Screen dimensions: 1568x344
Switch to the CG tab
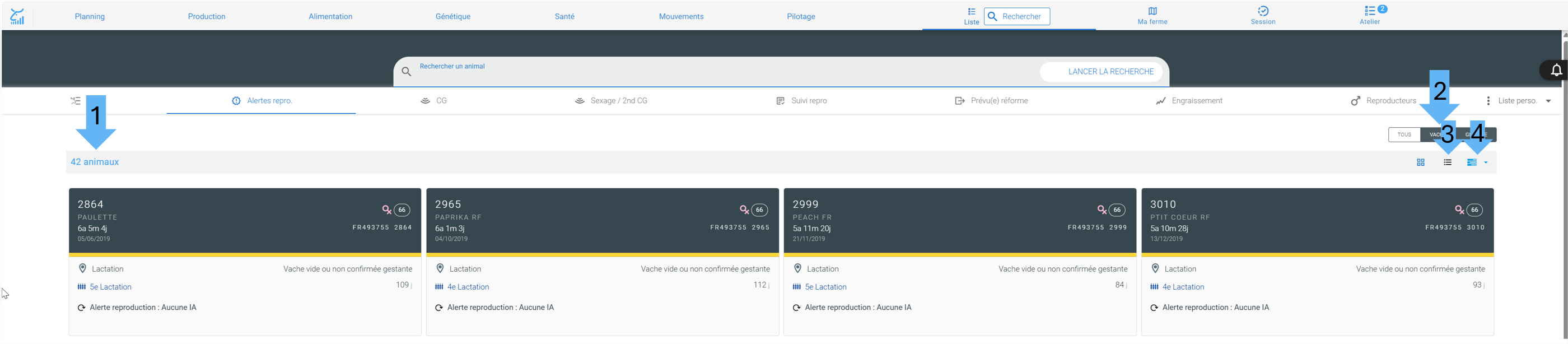(x=433, y=101)
